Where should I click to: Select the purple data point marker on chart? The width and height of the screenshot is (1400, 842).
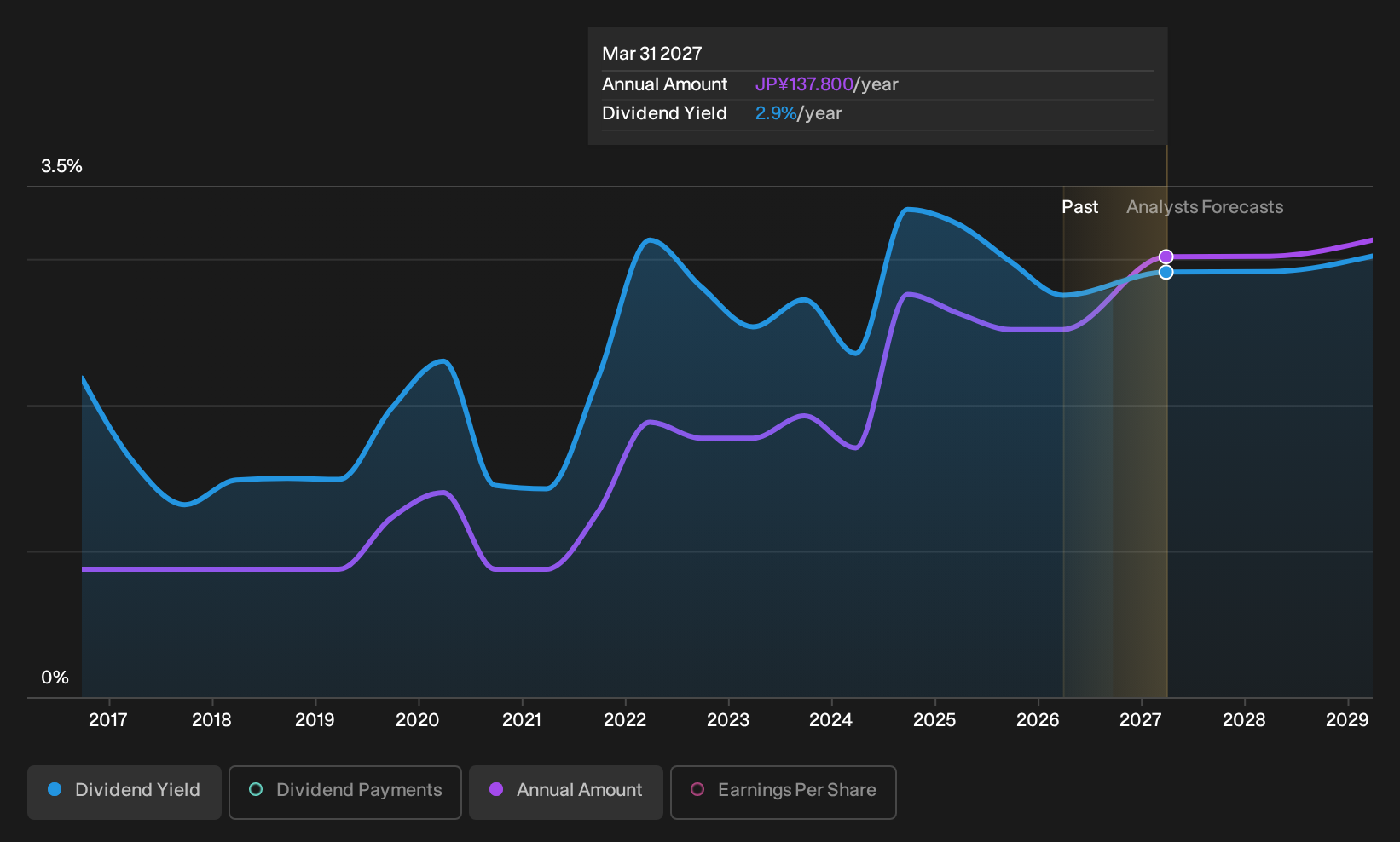[x=1166, y=257]
